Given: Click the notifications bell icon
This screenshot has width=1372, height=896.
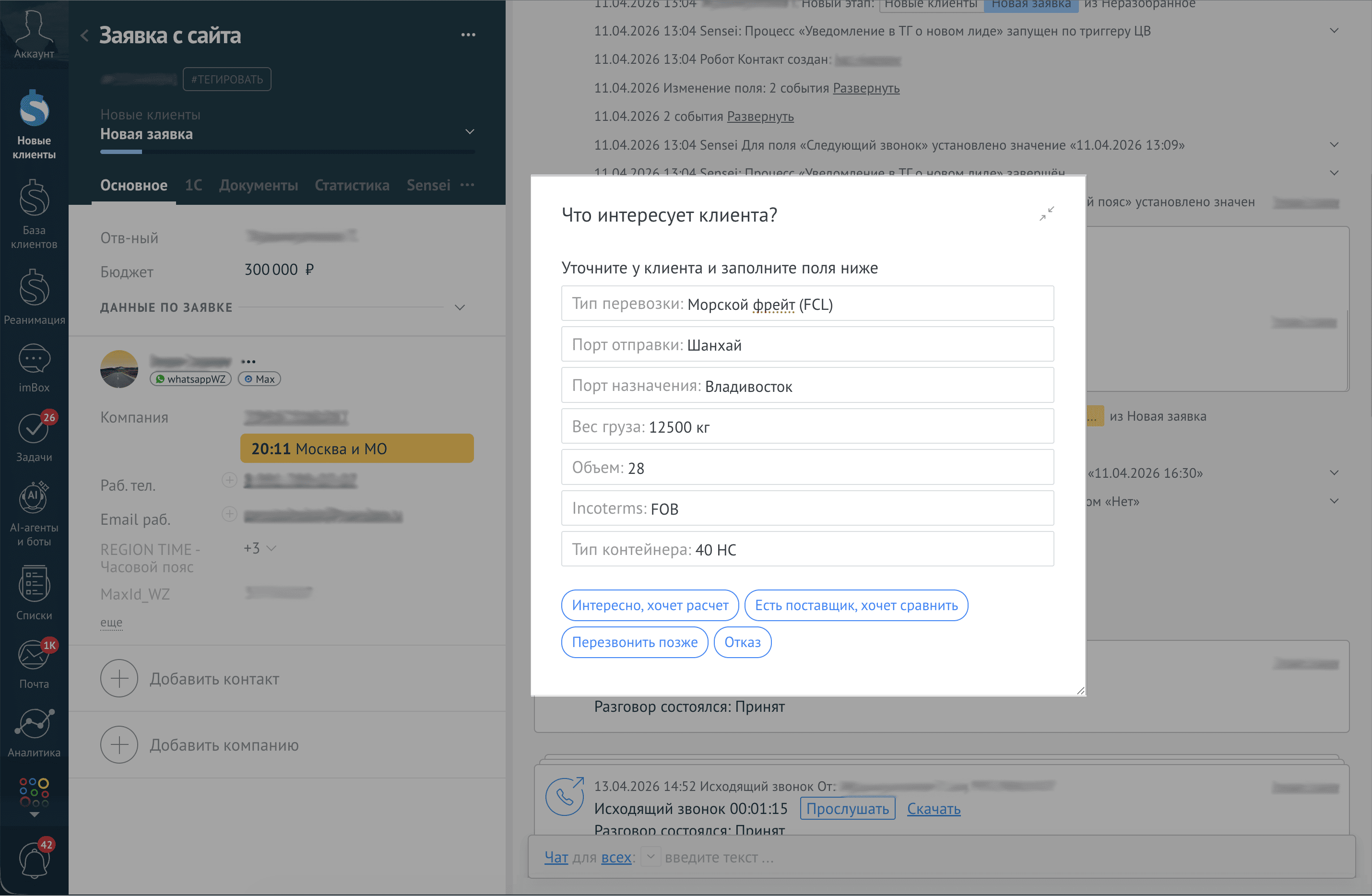Looking at the screenshot, I should click(34, 859).
